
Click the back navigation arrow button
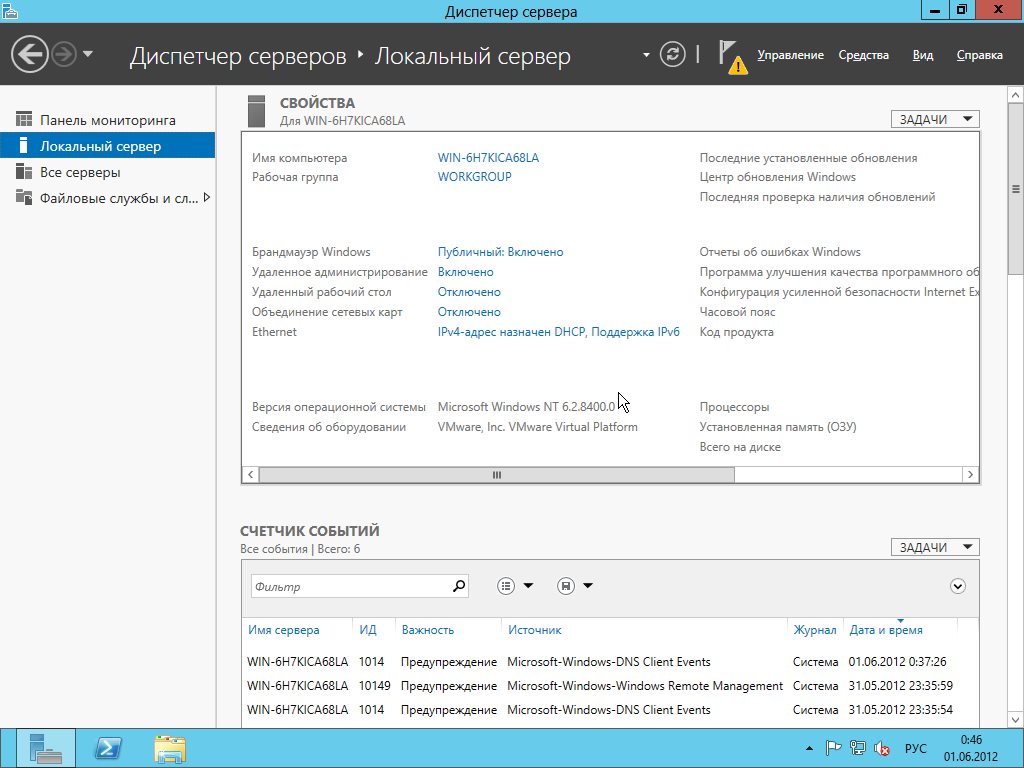(29, 54)
